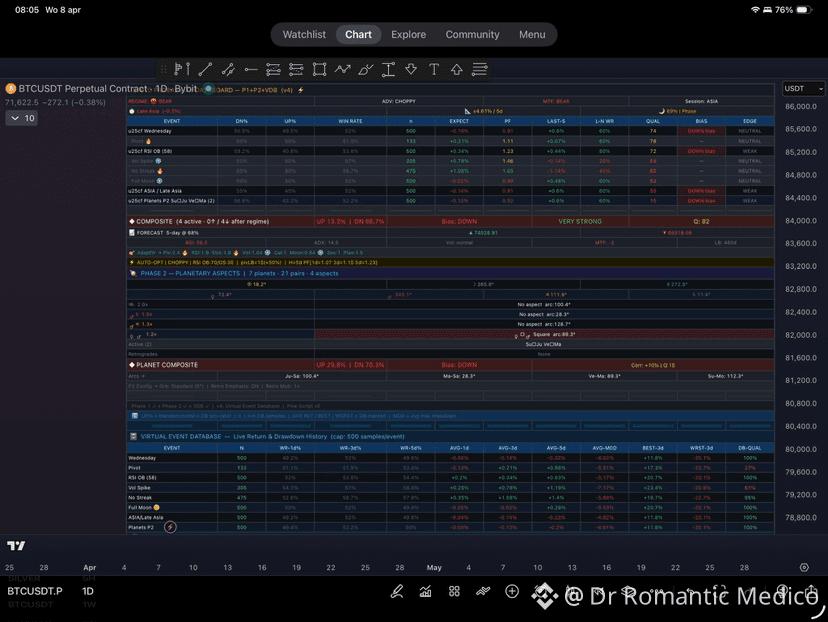Tap the 08:05 clock in status bar
The width and height of the screenshot is (828, 622).
pyautogui.click(x=27, y=10)
